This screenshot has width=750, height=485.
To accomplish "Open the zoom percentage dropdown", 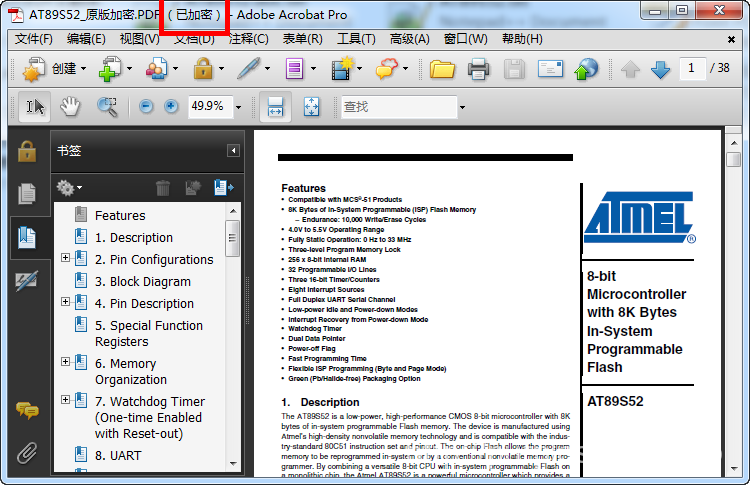I will (x=245, y=106).
